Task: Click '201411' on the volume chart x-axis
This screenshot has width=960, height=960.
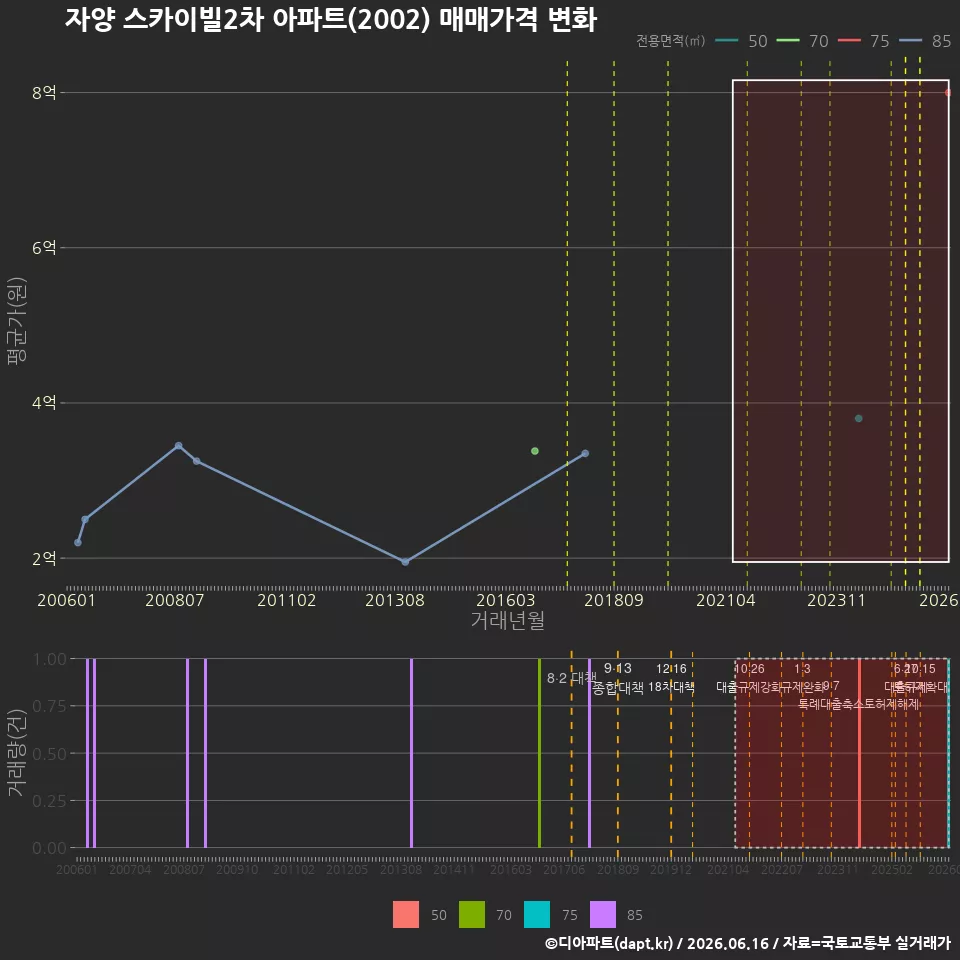Action: point(454,869)
